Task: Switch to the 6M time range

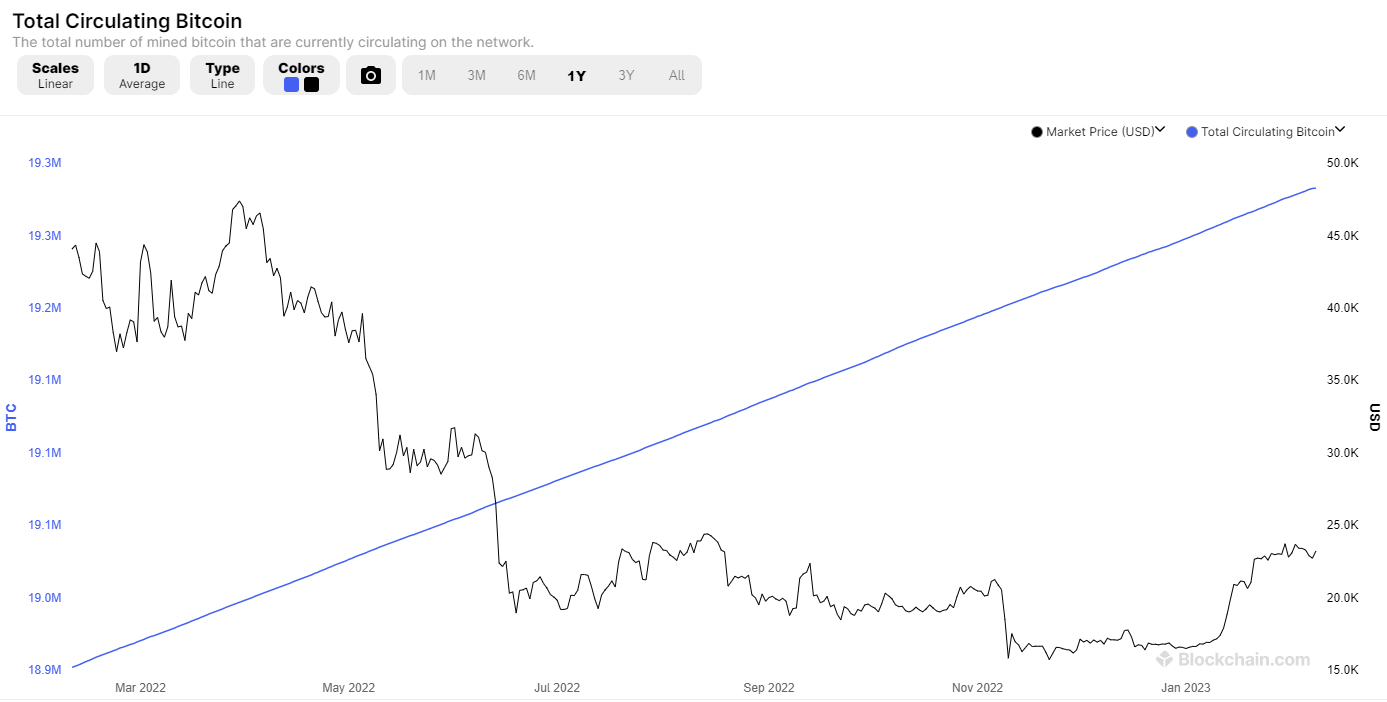Action: [x=526, y=75]
